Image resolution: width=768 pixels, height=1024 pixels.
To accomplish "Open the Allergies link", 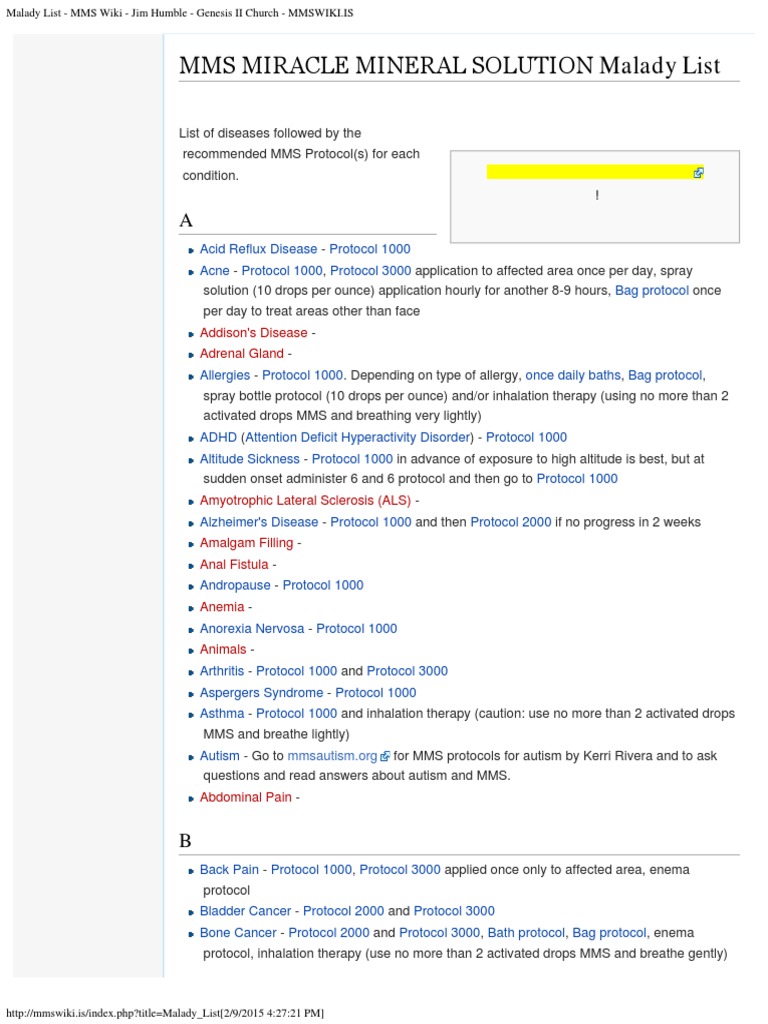I will pos(225,375).
